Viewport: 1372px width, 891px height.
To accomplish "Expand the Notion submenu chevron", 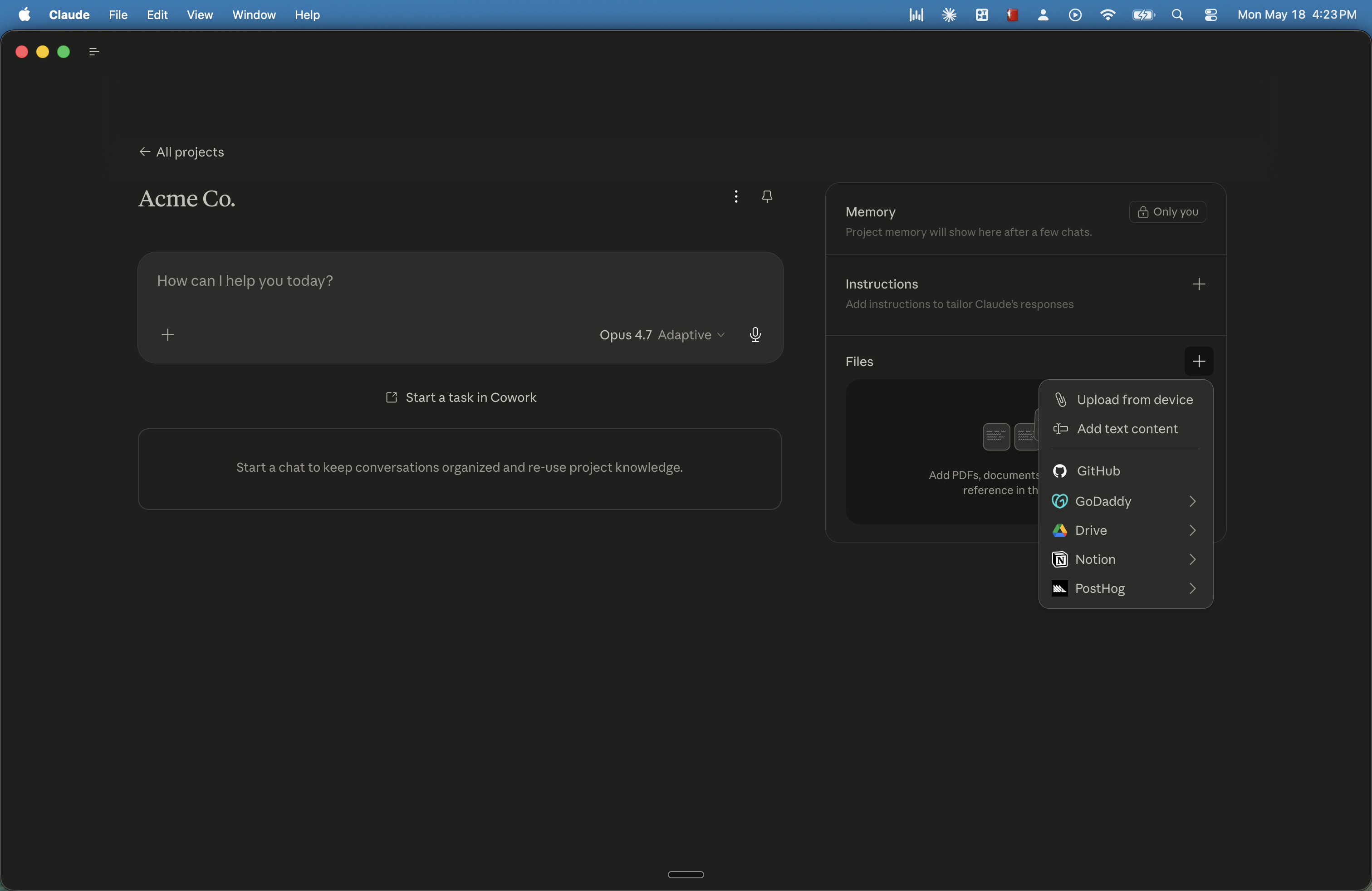I will [1192, 559].
